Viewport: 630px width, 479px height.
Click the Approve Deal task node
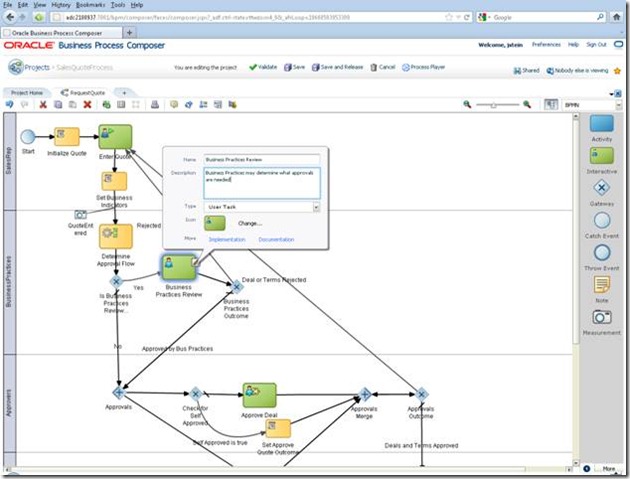point(259,394)
